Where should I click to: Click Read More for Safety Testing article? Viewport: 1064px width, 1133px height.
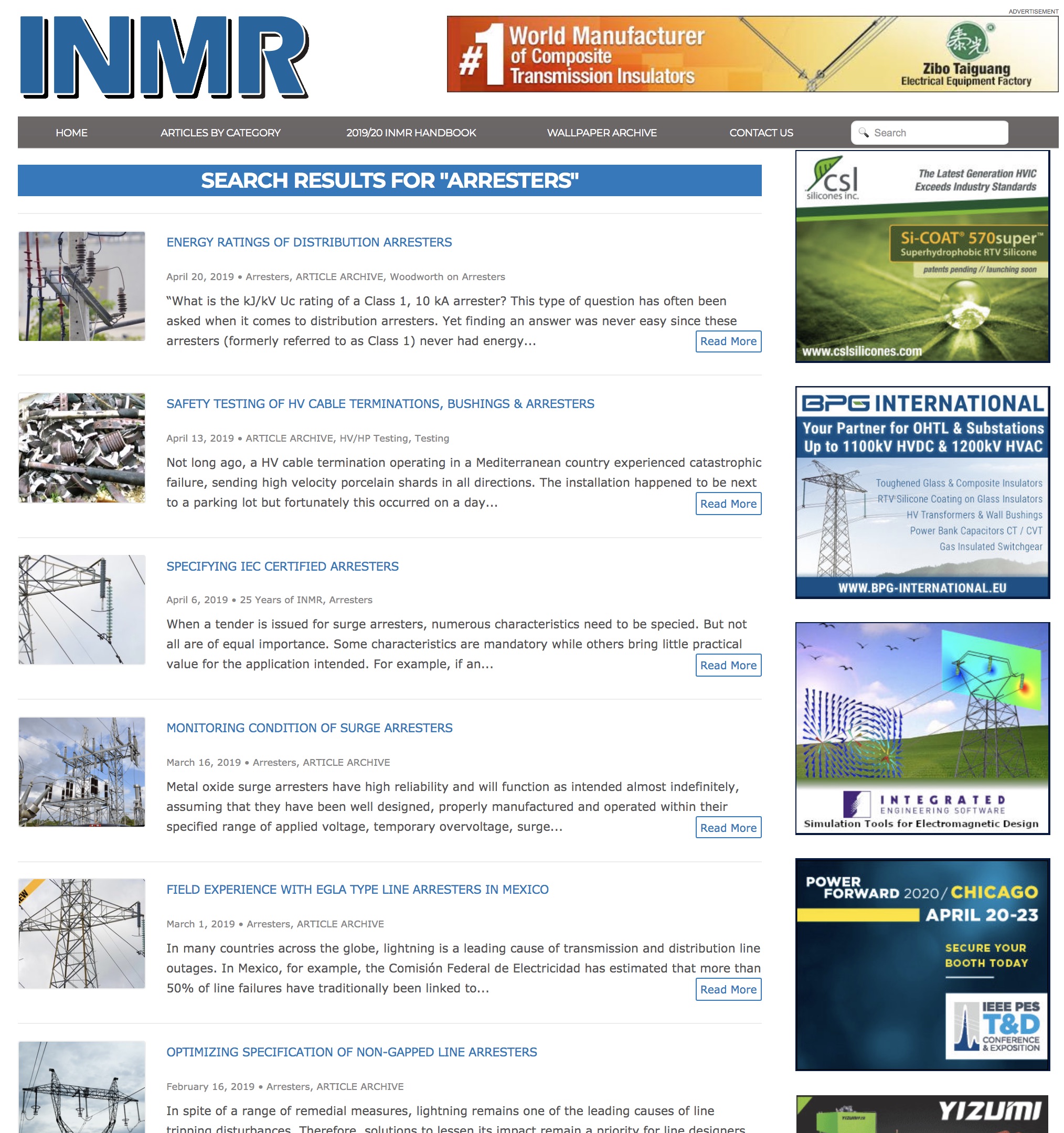click(x=728, y=504)
